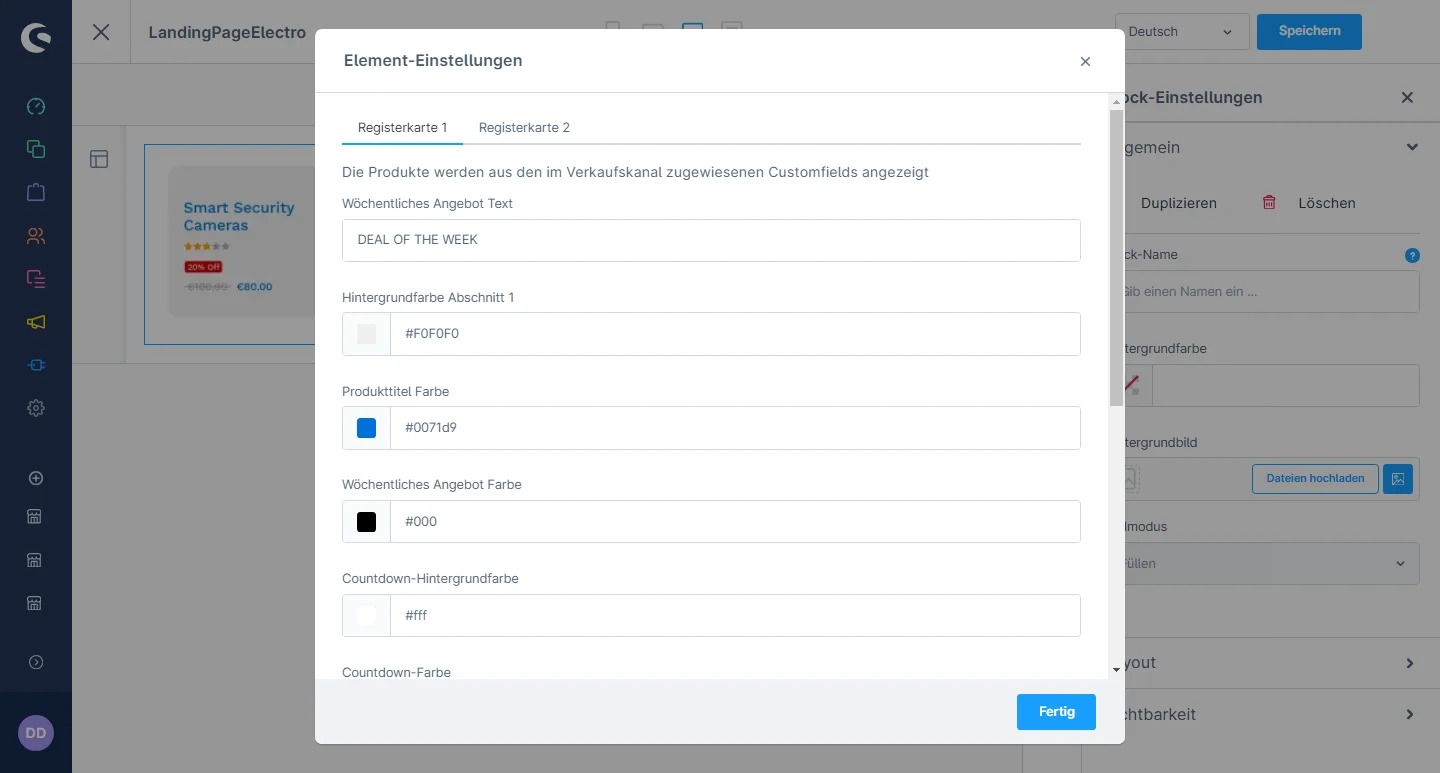
Task: Click the media library icon beside upload
Action: 1398,479
